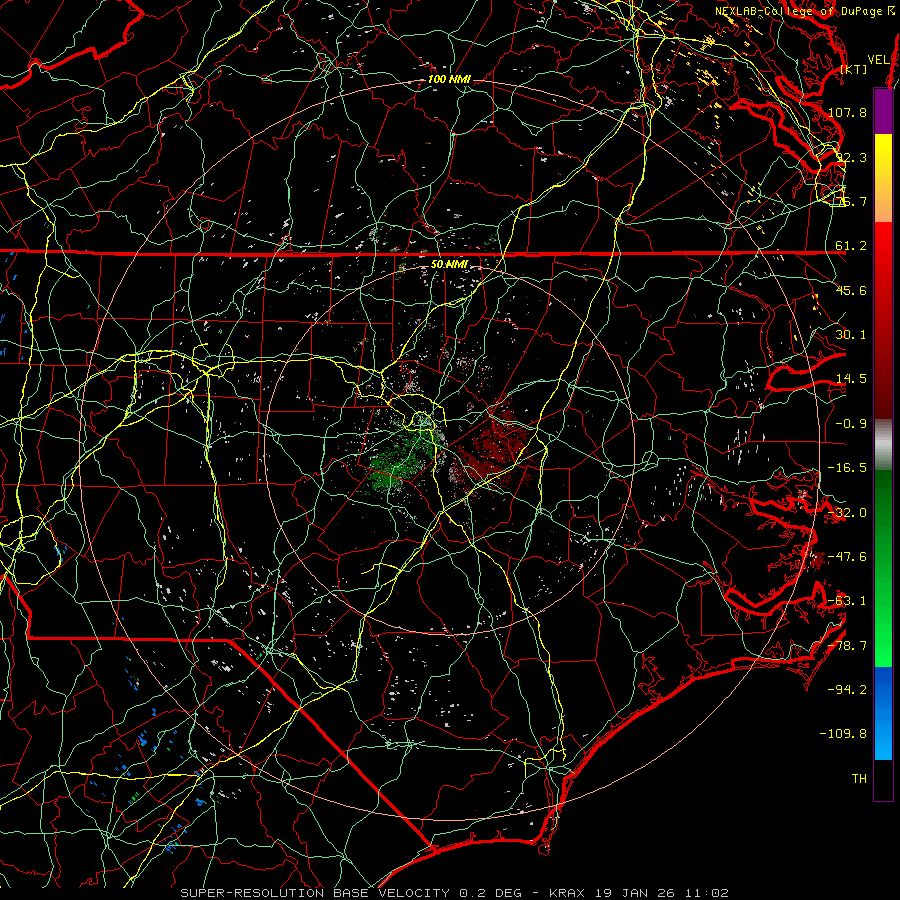This screenshot has width=900, height=900.
Task: Click the 0.2 DEG elevation text
Action: [x=490, y=893]
